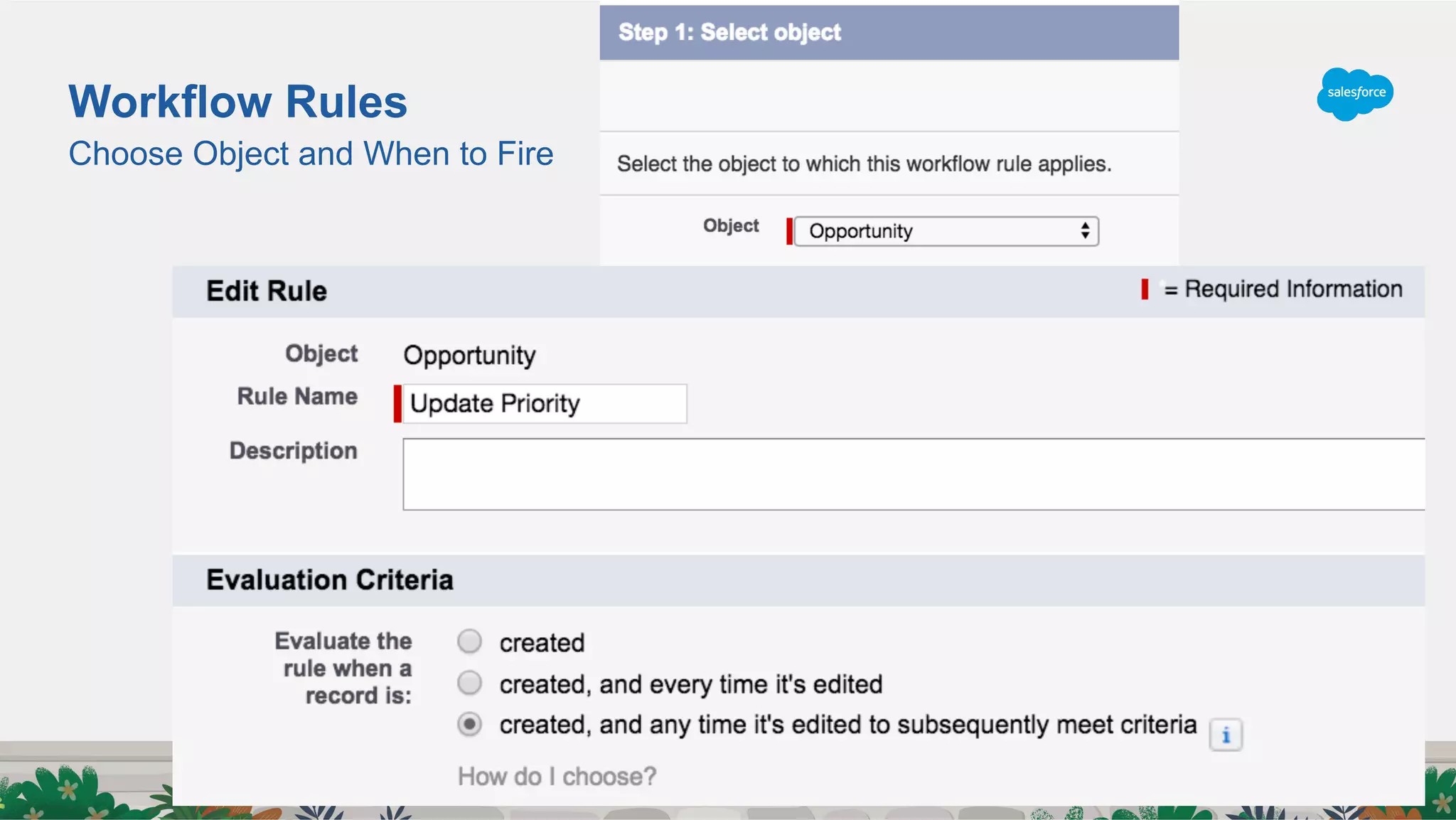Click the '= Required Information' legend text
The height and width of the screenshot is (820, 1456).
pos(1283,289)
